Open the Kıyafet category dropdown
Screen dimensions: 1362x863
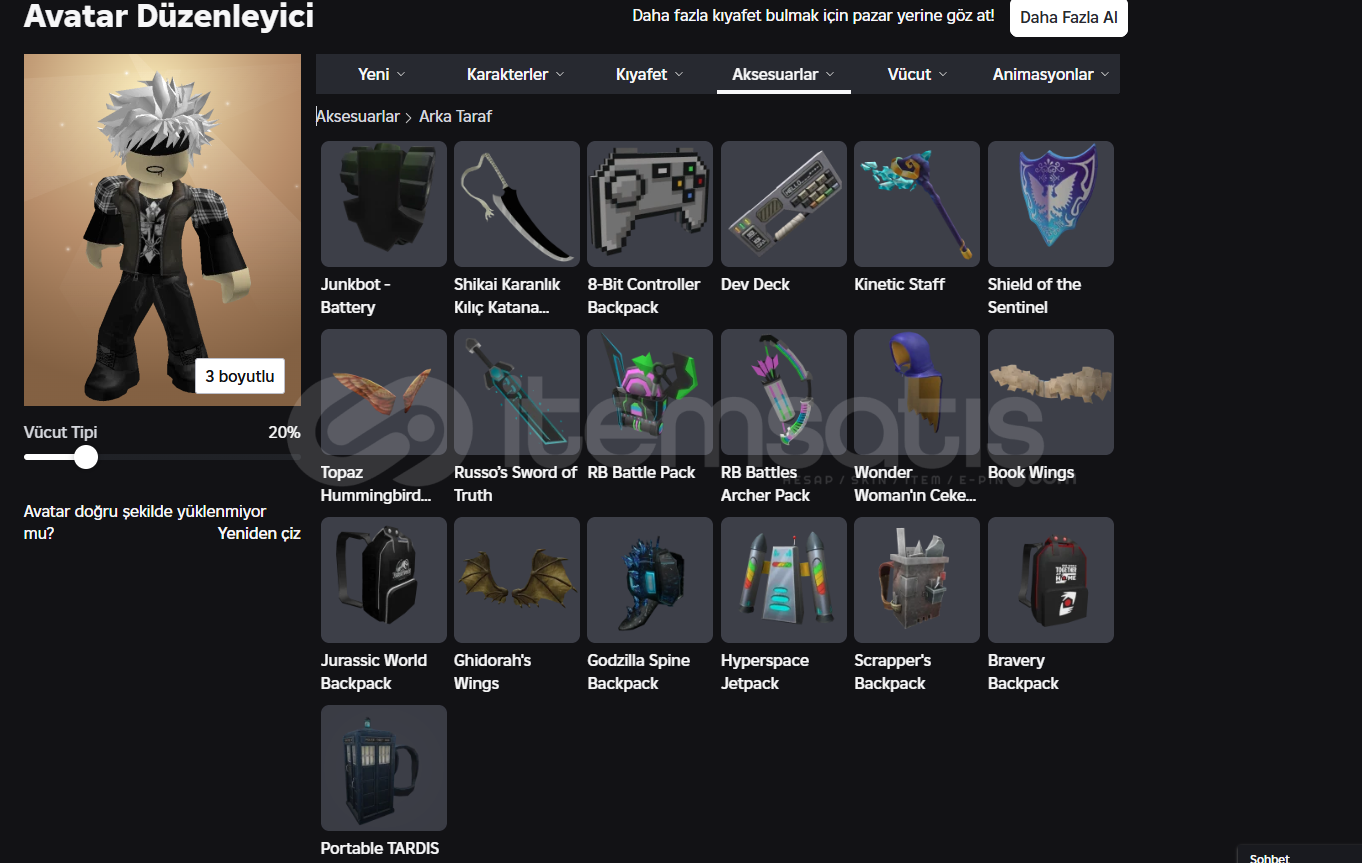tap(650, 74)
